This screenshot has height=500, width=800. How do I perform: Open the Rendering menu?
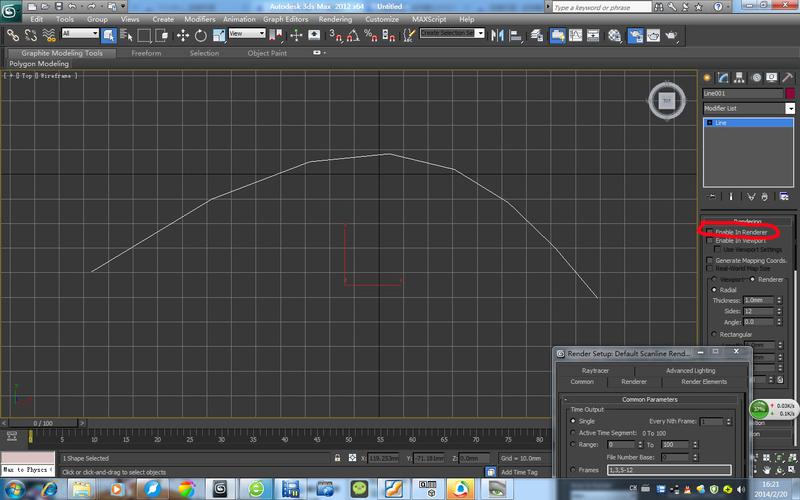pos(334,19)
